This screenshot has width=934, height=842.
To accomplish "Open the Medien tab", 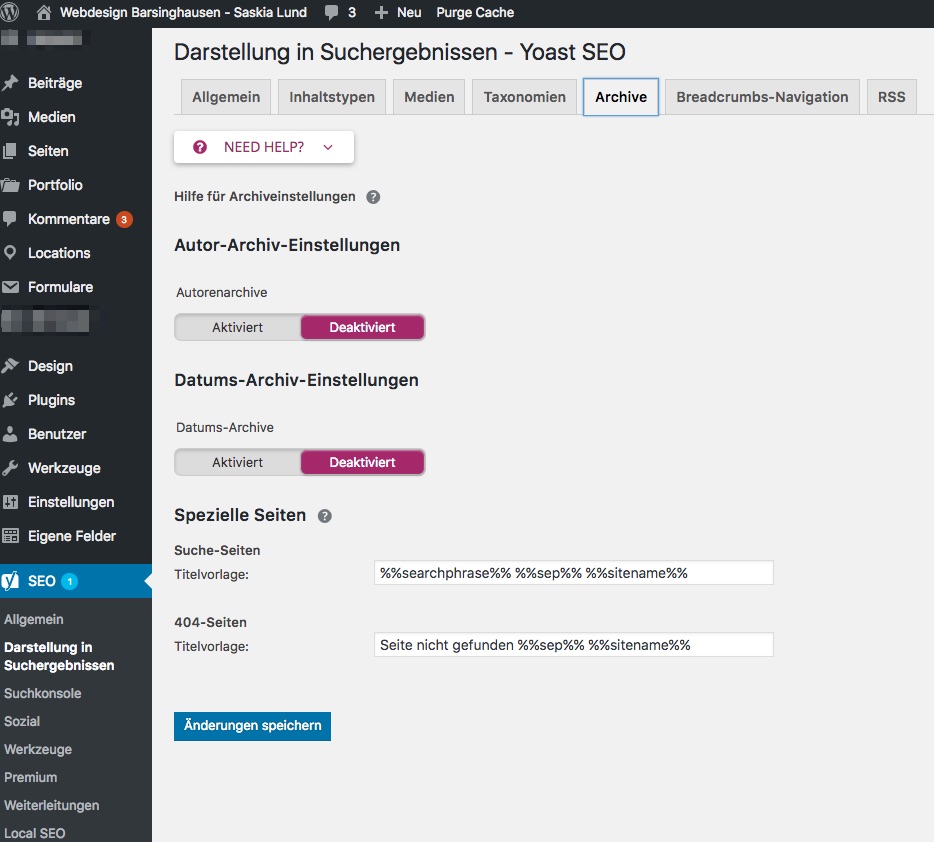I will [x=429, y=97].
